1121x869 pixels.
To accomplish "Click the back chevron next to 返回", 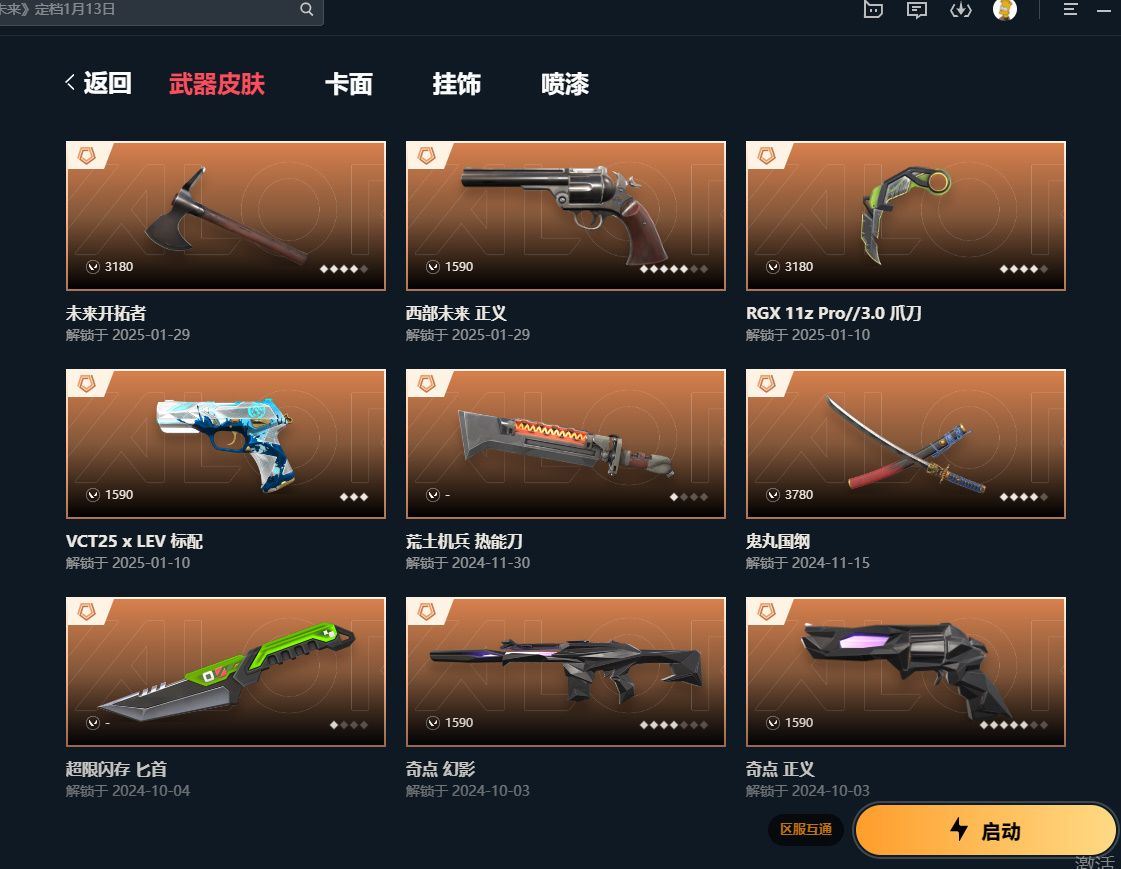I will 70,82.
